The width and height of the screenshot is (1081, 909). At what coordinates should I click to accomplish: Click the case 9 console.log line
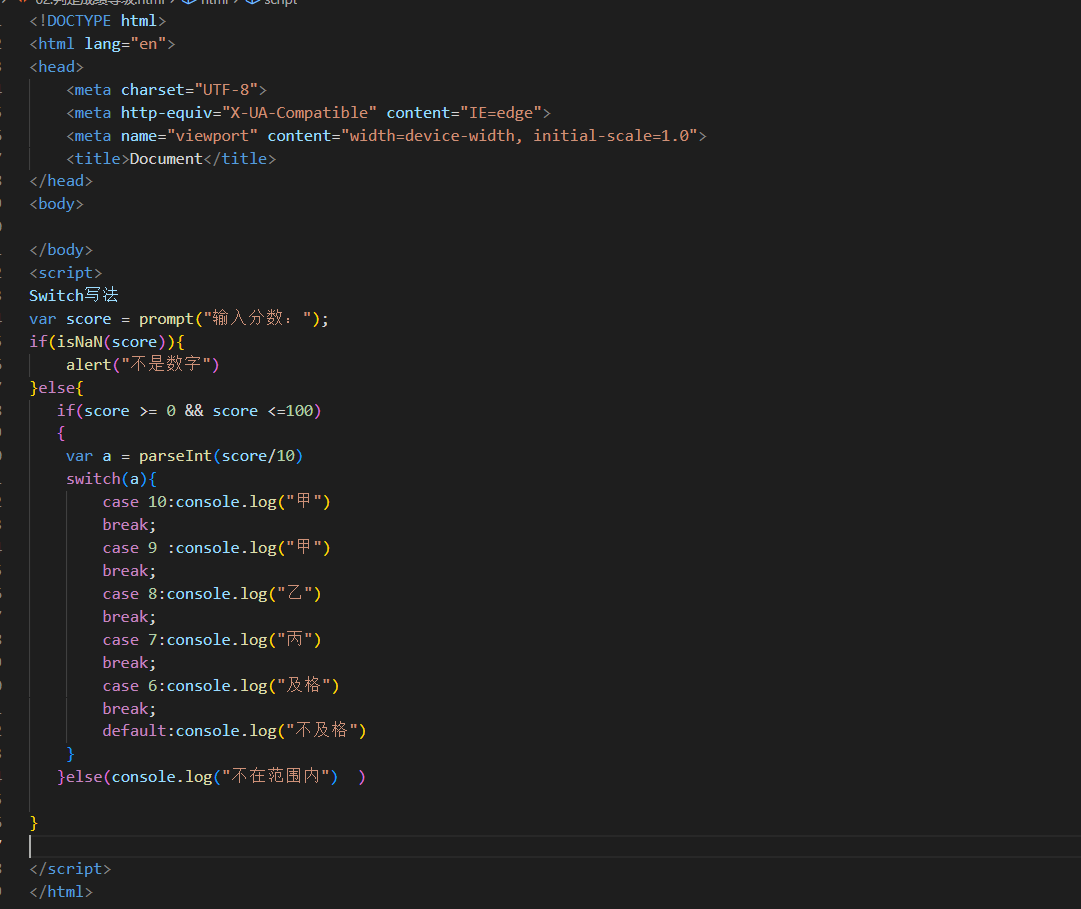point(216,548)
